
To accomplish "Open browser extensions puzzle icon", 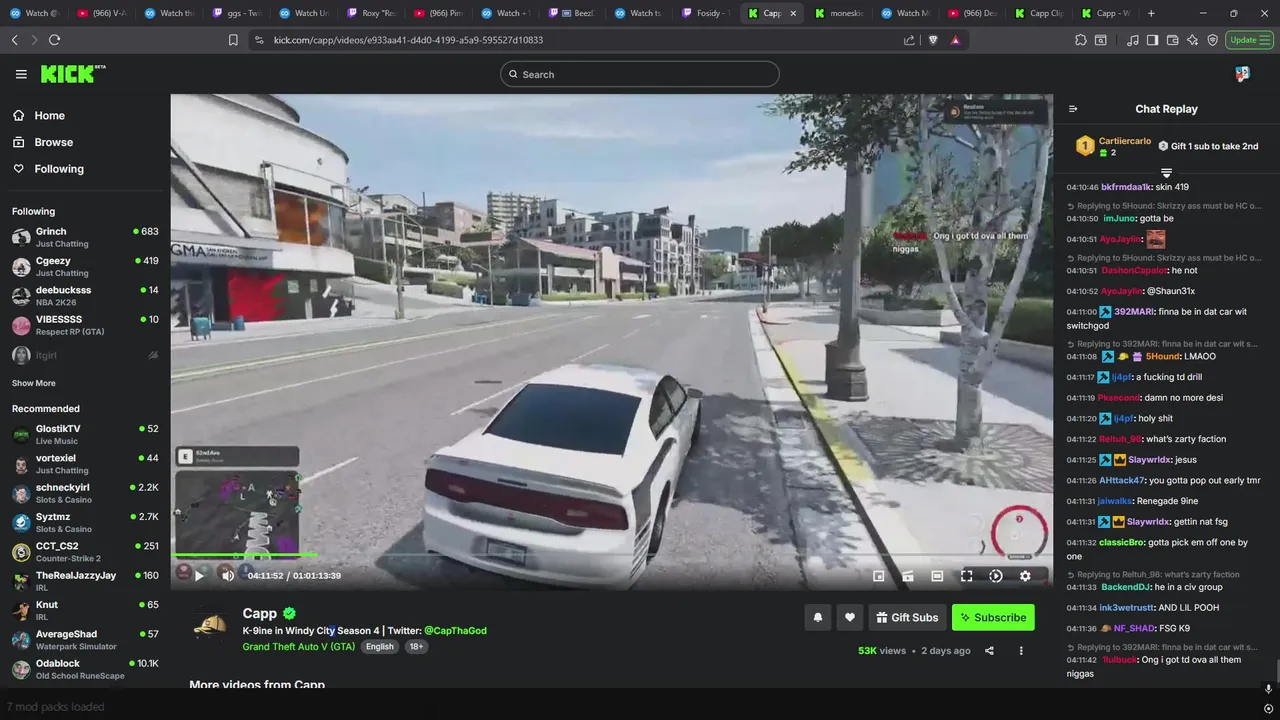I will (x=1081, y=40).
